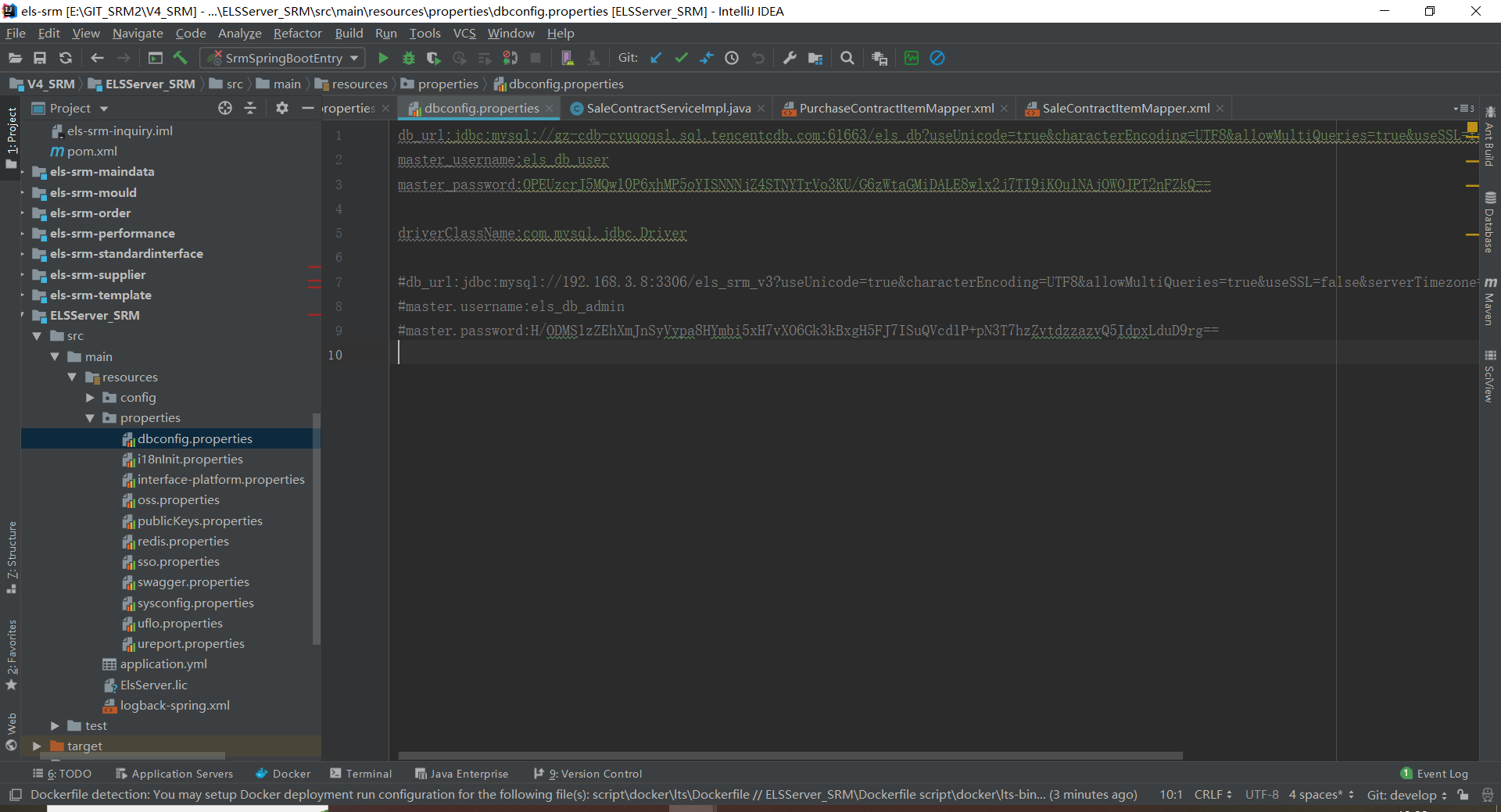Click the green monitor icon in toolbar
1501x812 pixels.
[912, 58]
